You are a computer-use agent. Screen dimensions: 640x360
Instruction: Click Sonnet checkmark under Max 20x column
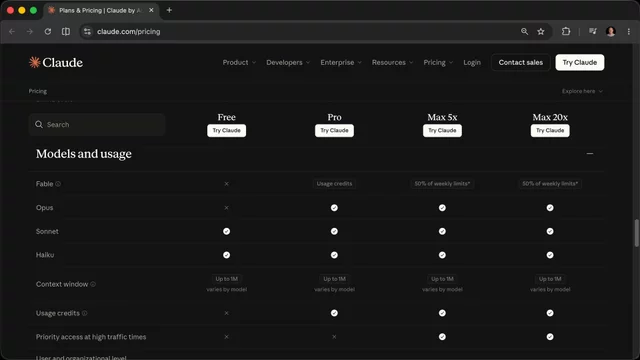pos(550,231)
